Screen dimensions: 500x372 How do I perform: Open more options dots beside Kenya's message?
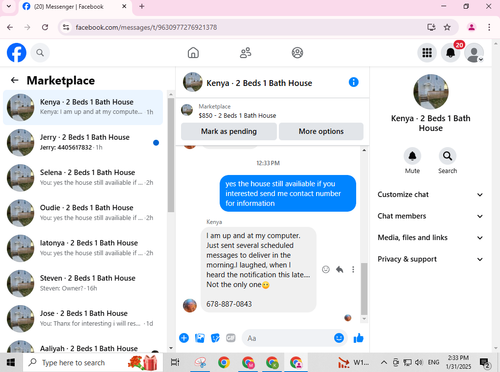point(353,269)
